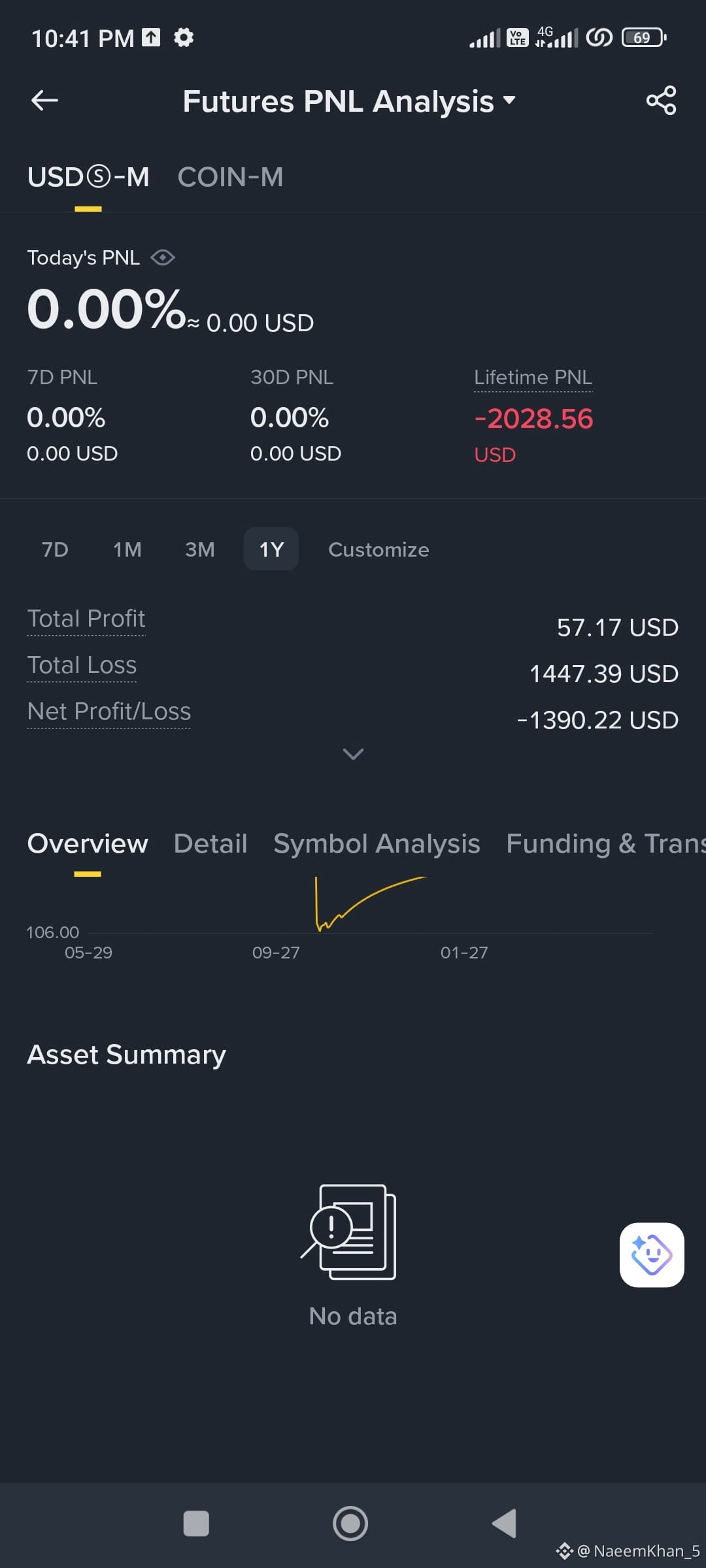Screen dimensions: 706x1568
Task: Switch to Symbol Analysis tab
Action: [x=377, y=843]
